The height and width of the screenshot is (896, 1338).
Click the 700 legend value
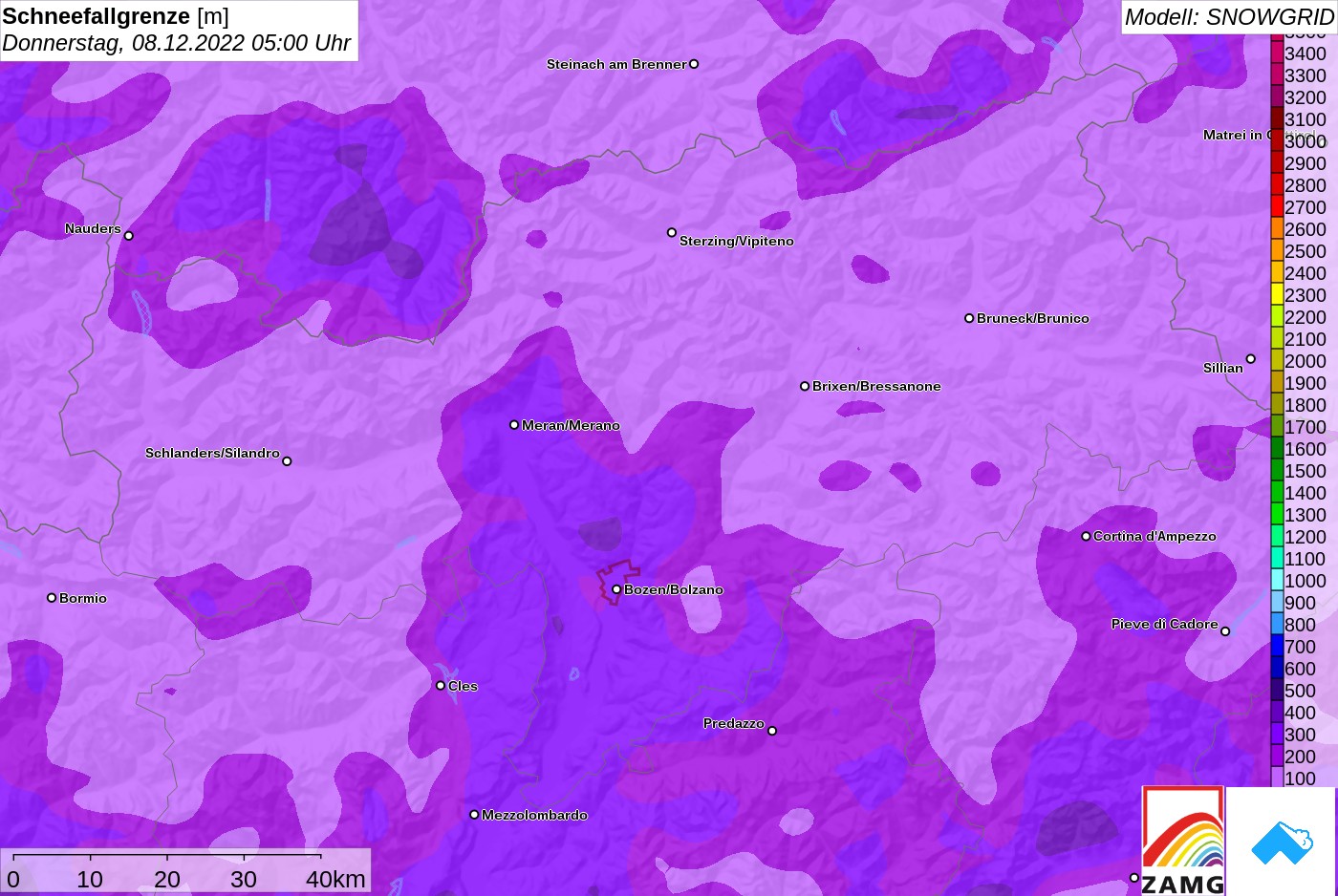tap(1301, 647)
